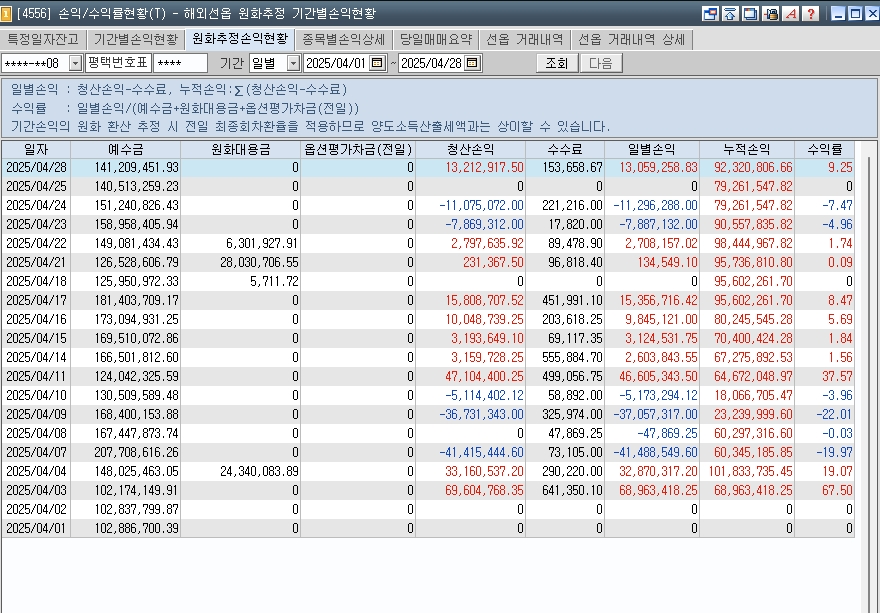The image size is (880, 613).
Task: Click the 일별손익 column header
Action: [x=652, y=149]
